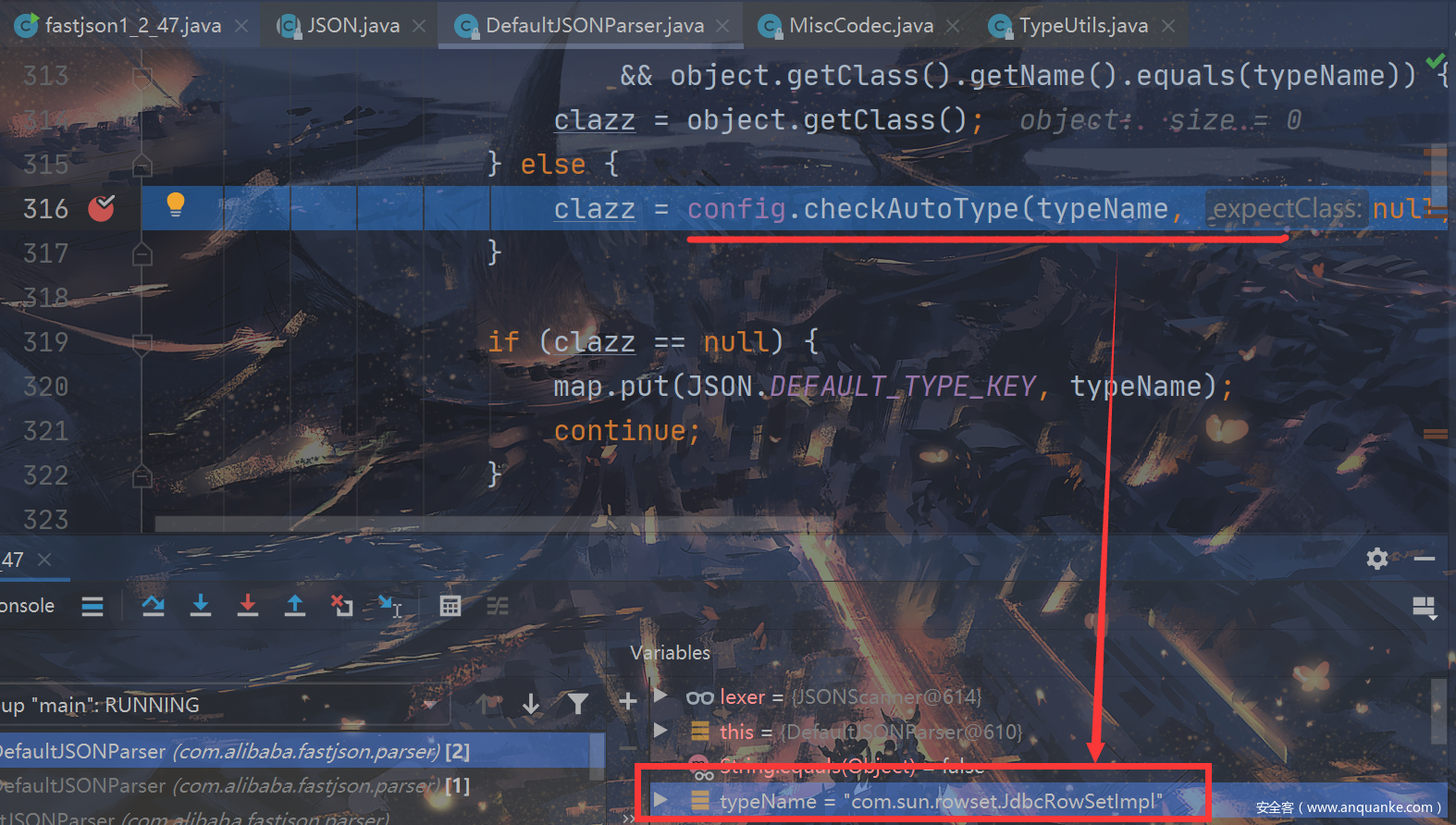Click the Variables panel vertical scrollbar
This screenshot has width=1456, height=825.
[1438, 710]
